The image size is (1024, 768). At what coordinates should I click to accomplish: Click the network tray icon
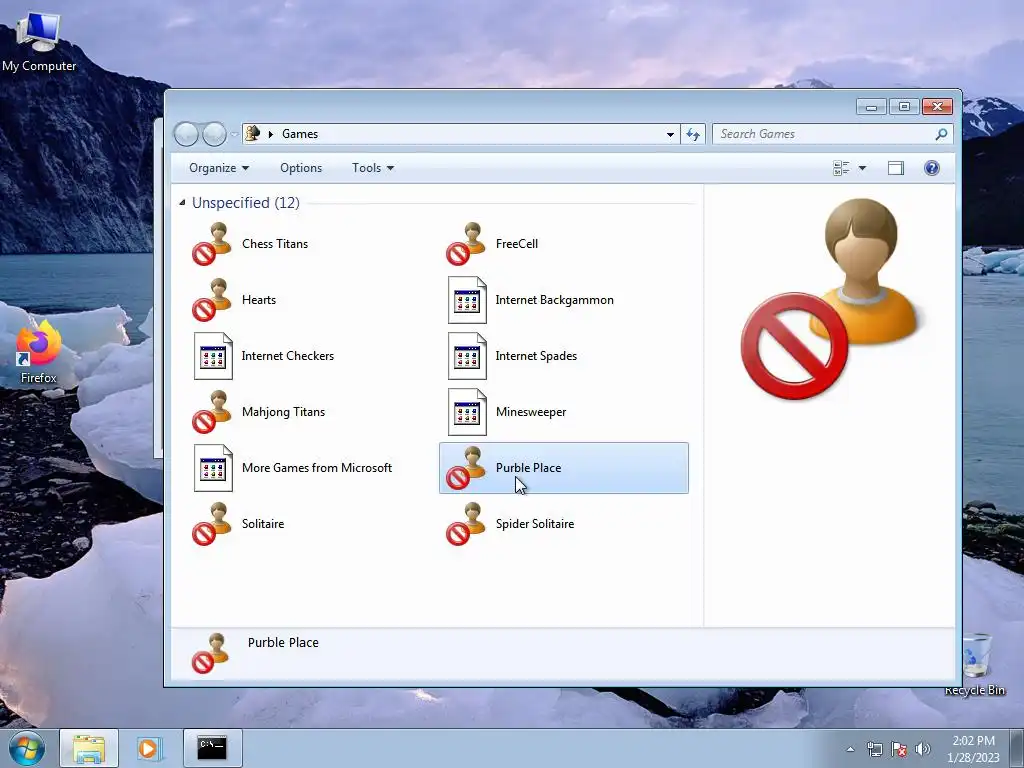[874, 749]
